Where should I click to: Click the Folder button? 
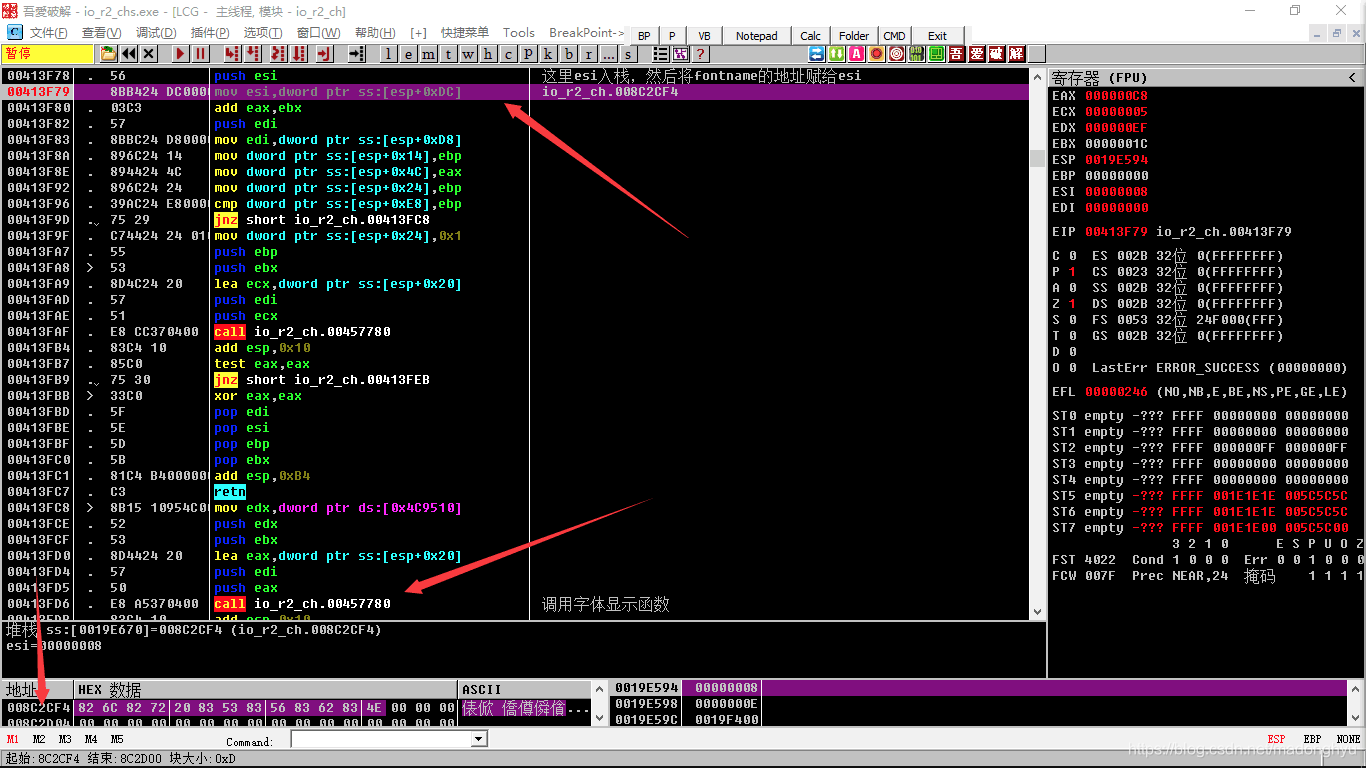(854, 36)
